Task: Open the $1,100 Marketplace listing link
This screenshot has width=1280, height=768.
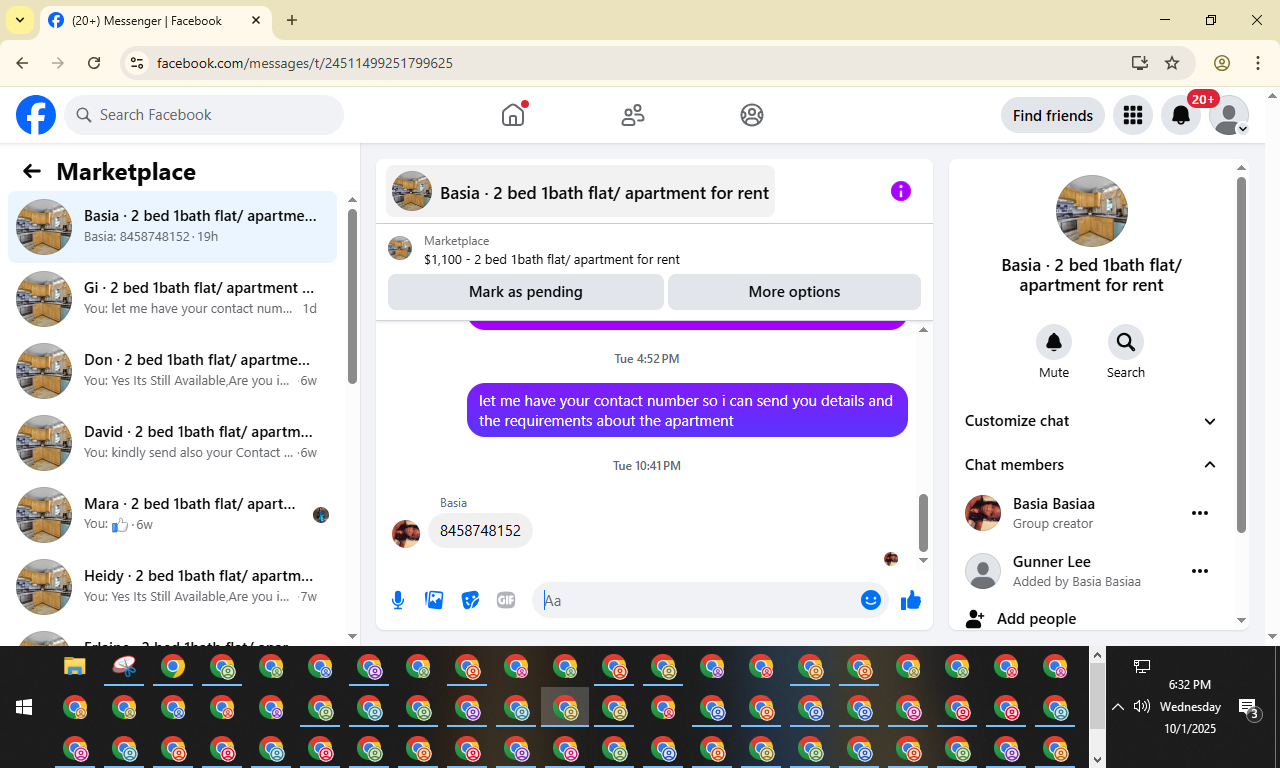Action: coord(552,259)
